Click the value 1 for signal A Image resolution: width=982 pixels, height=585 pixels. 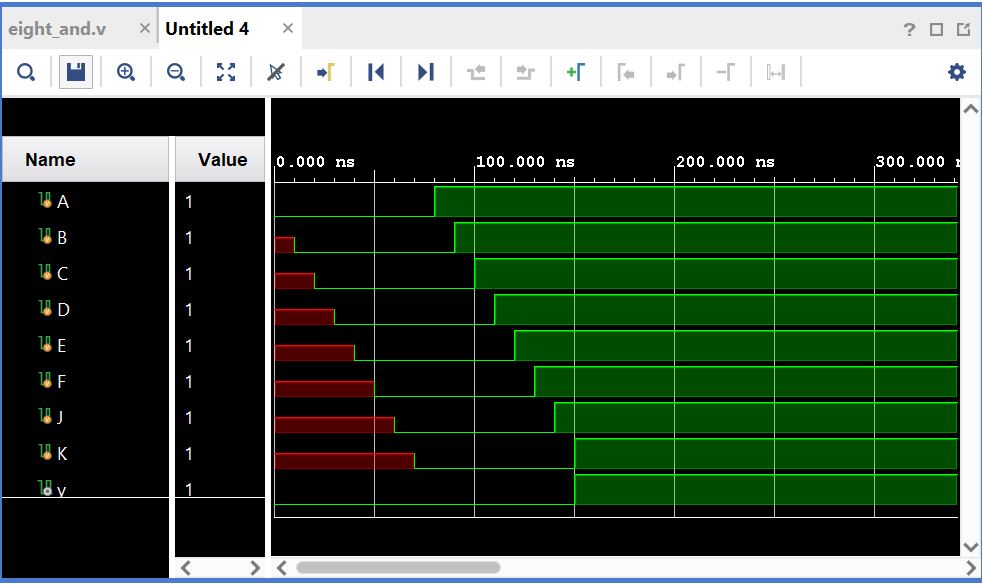pos(189,202)
